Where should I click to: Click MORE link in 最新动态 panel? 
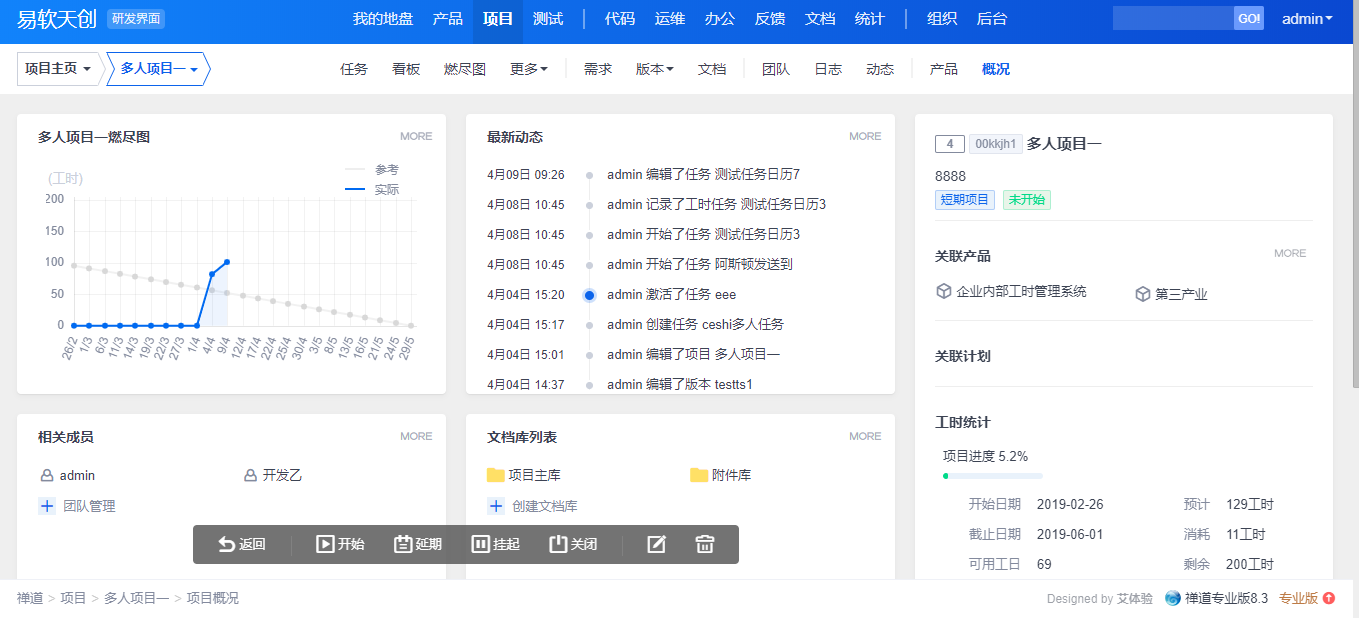[x=865, y=136]
